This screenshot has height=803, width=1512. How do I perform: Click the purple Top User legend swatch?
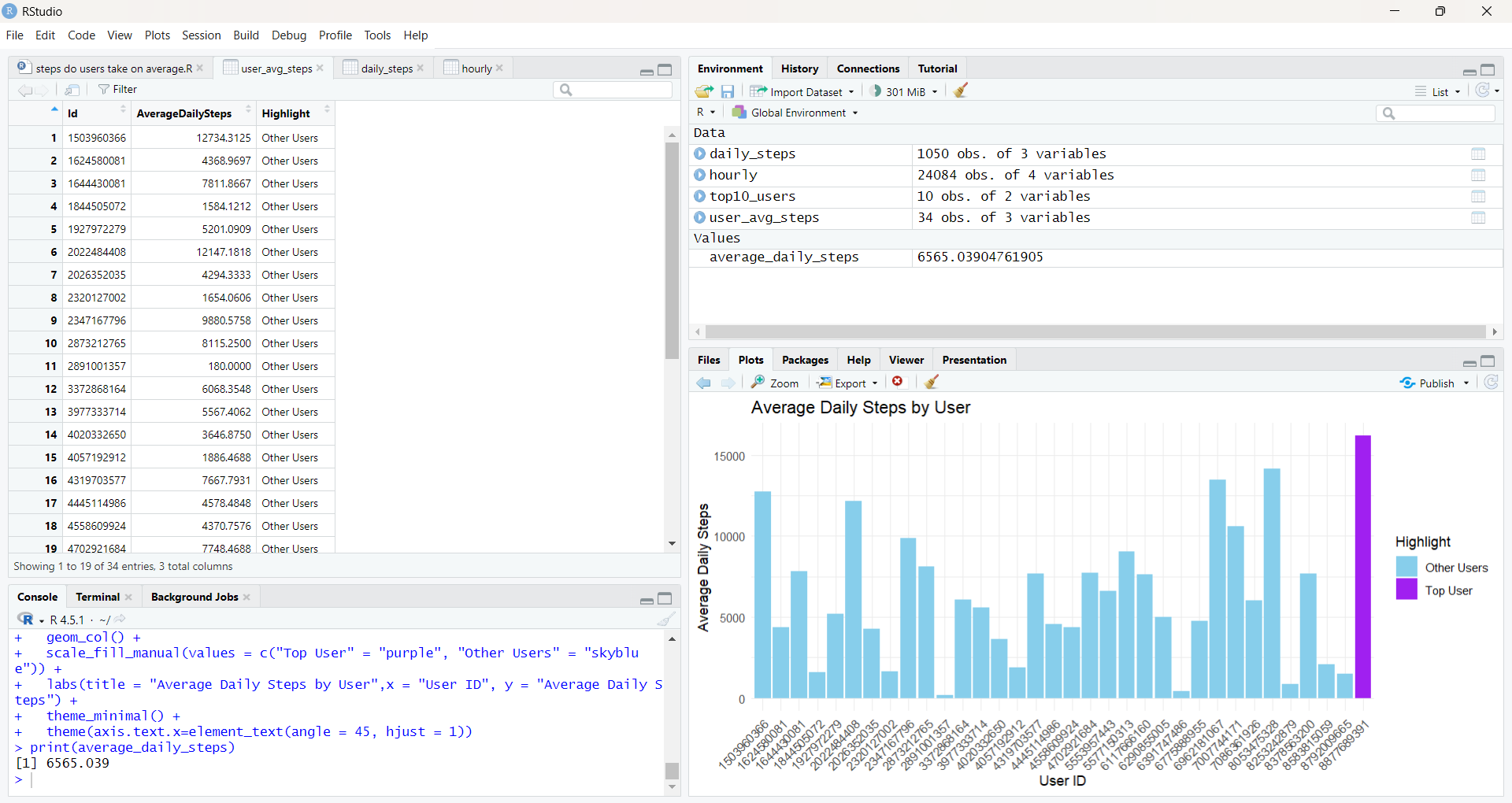click(x=1406, y=590)
